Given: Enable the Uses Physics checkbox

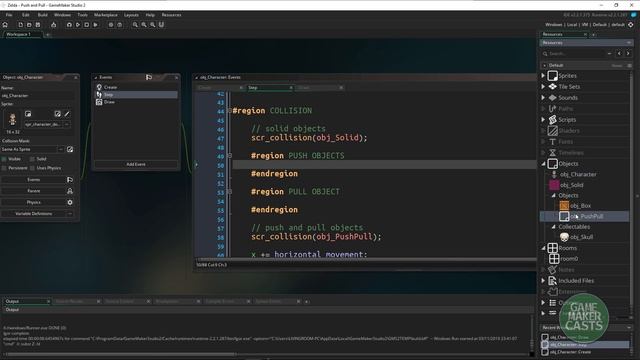Looking at the screenshot, I should 32,168.
